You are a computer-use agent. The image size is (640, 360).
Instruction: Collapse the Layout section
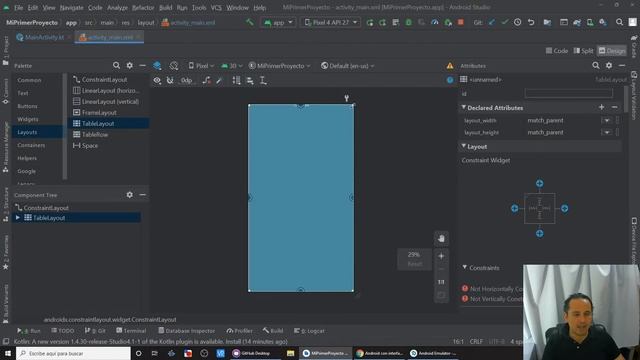464,146
